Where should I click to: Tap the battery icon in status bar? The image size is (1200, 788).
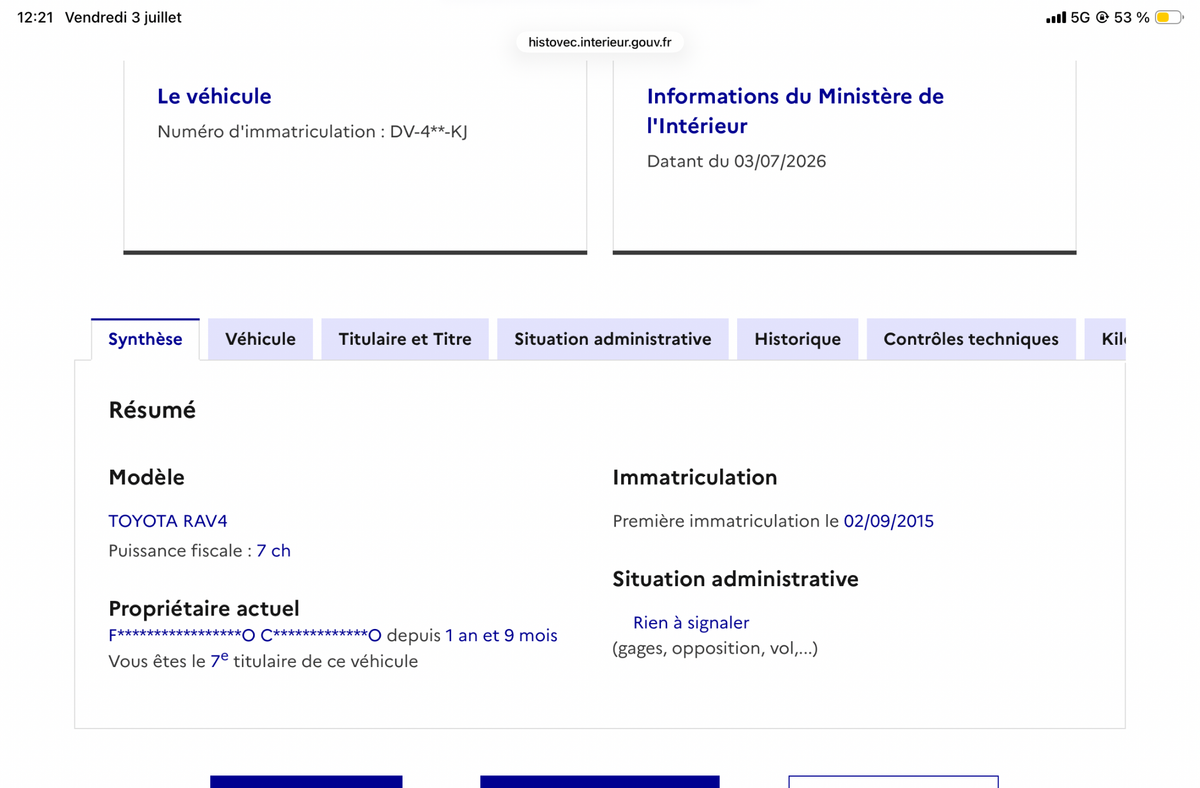click(x=1168, y=17)
